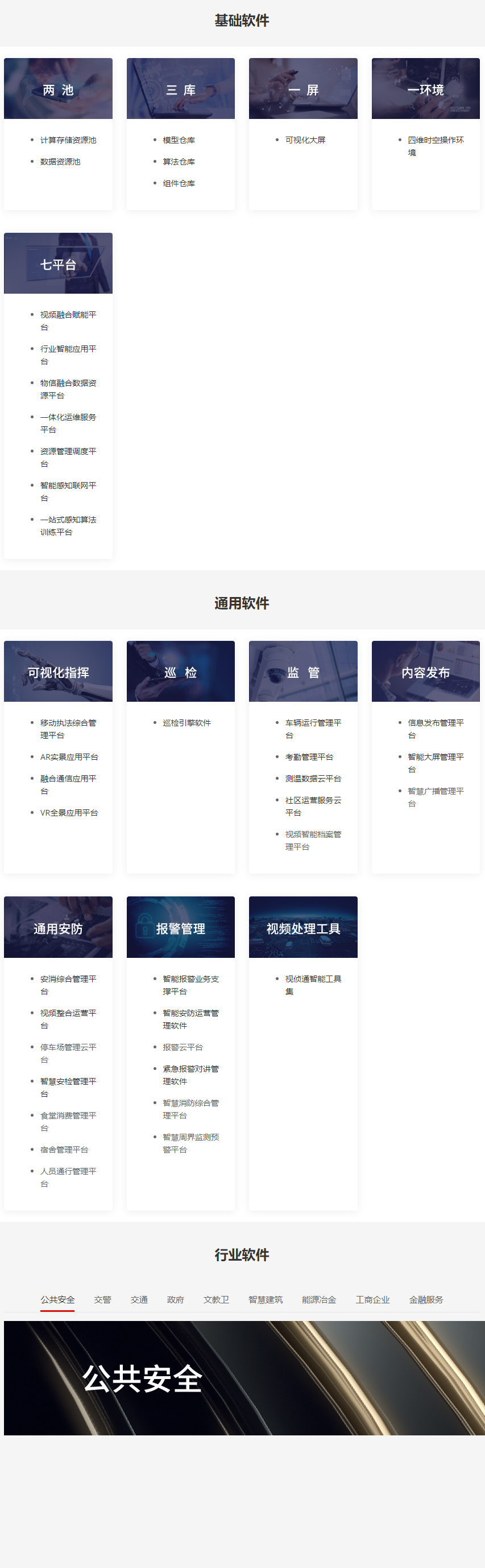Click the 七平台 card image
The width and height of the screenshot is (485, 1568).
point(59,263)
